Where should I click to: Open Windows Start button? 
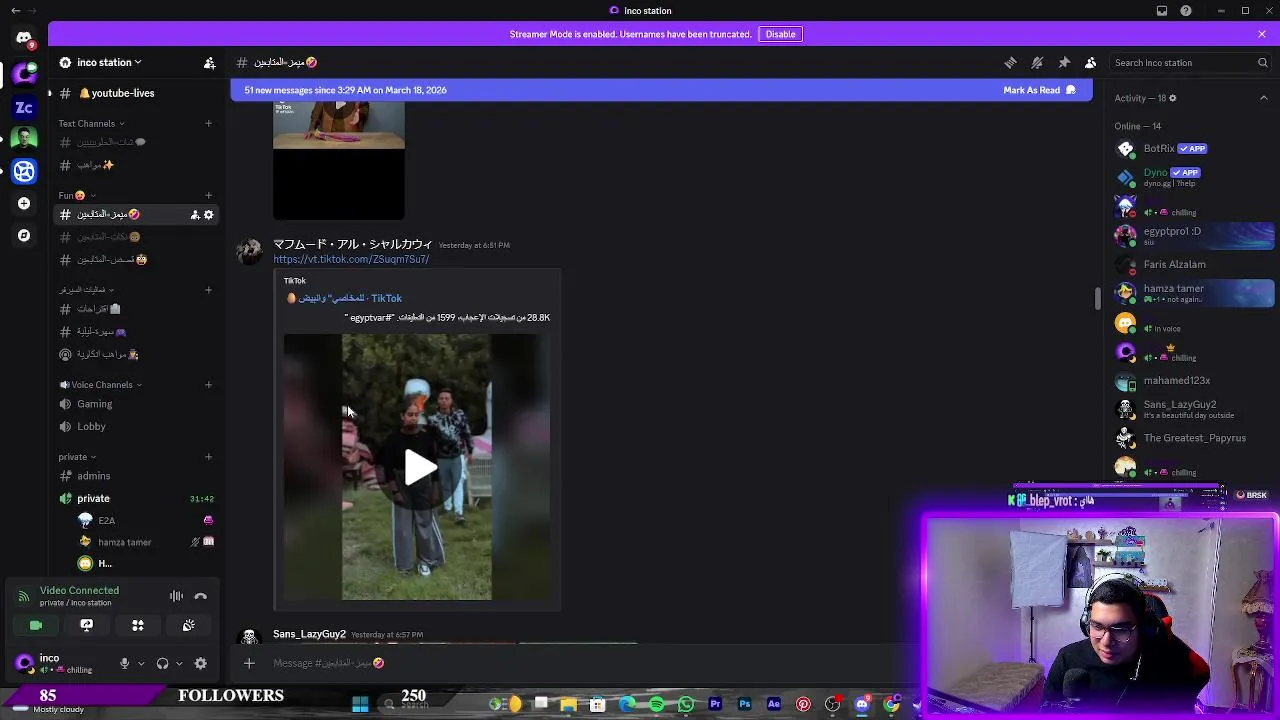[360, 705]
